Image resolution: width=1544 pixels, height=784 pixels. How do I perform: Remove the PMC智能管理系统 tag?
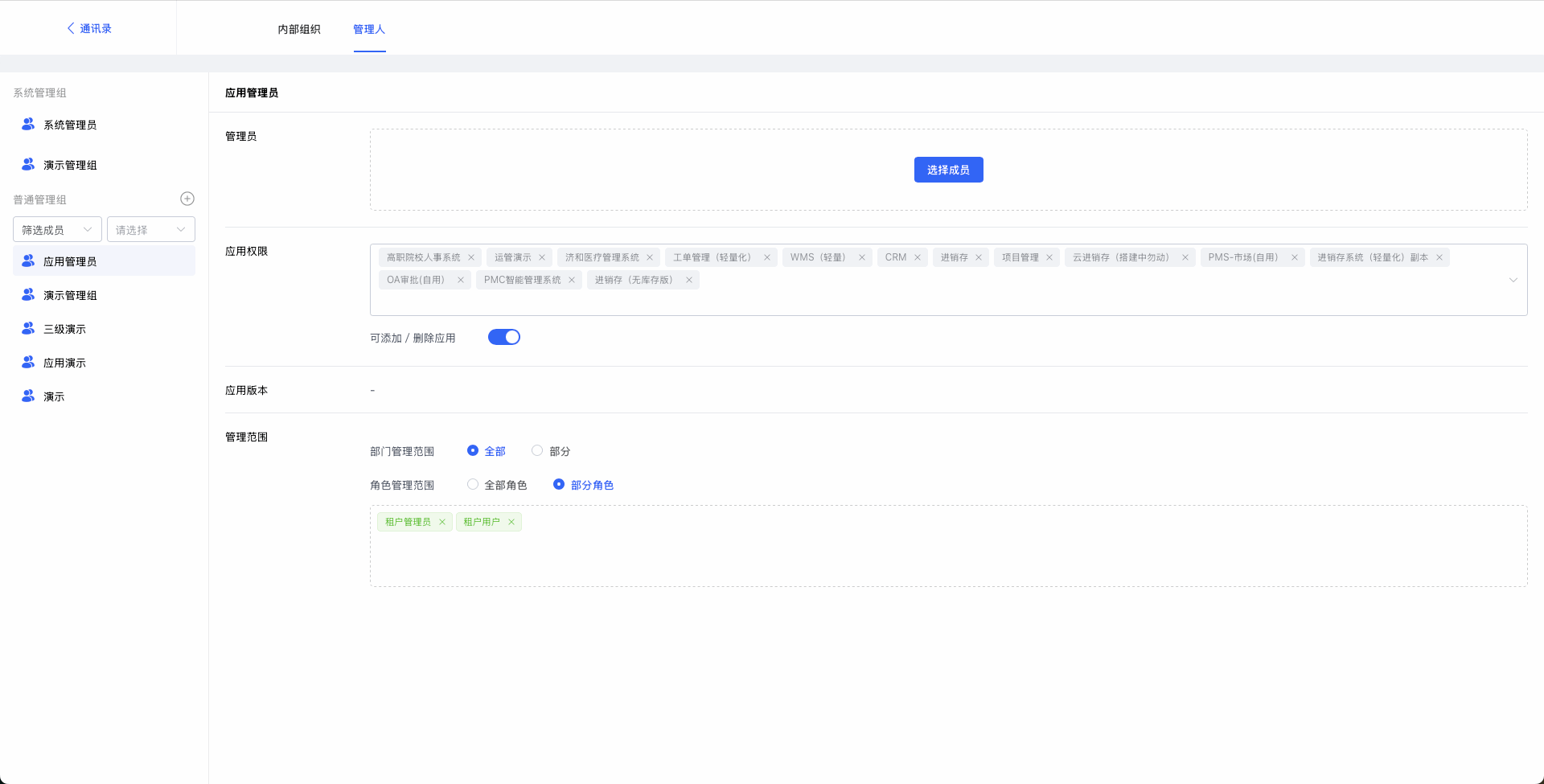click(572, 280)
